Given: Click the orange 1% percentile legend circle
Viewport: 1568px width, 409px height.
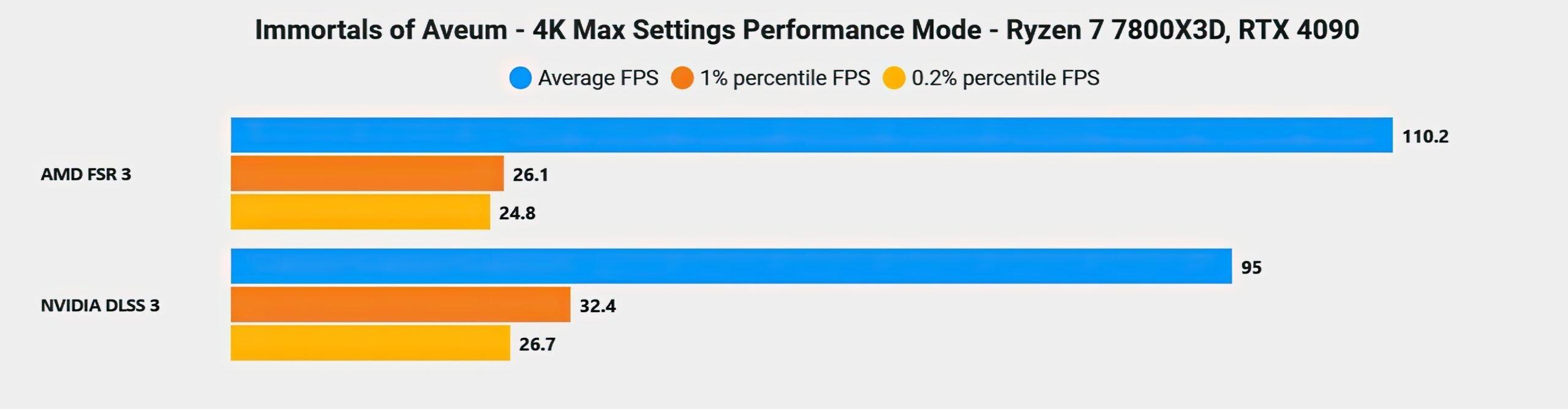Looking at the screenshot, I should tap(682, 78).
